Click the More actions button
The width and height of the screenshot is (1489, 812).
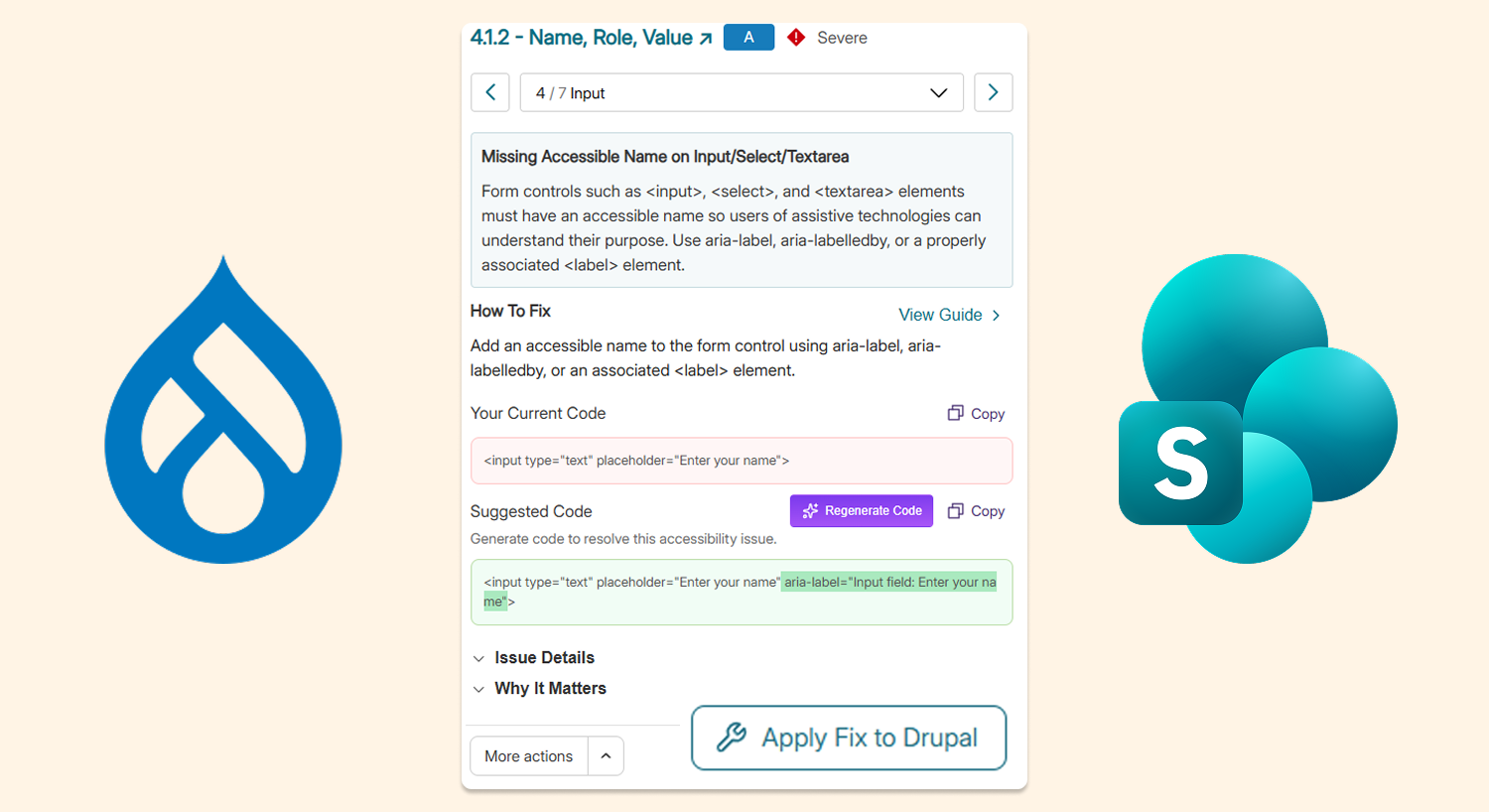click(529, 756)
